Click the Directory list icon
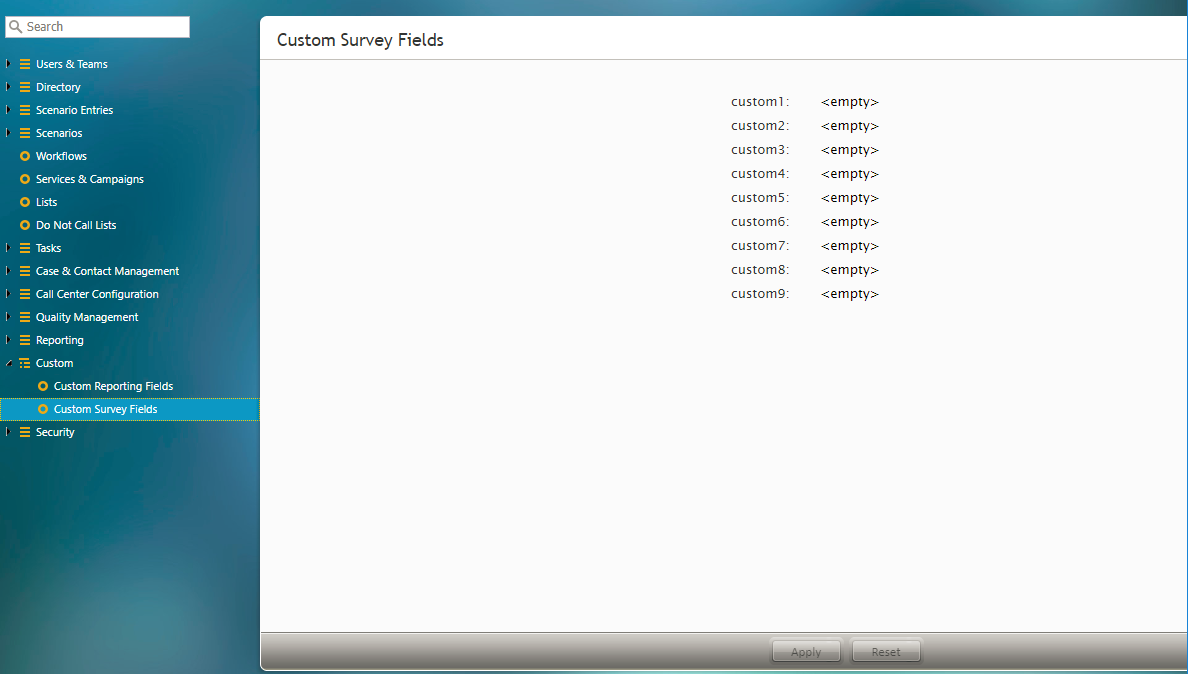This screenshot has height=674, width=1188. coord(25,87)
